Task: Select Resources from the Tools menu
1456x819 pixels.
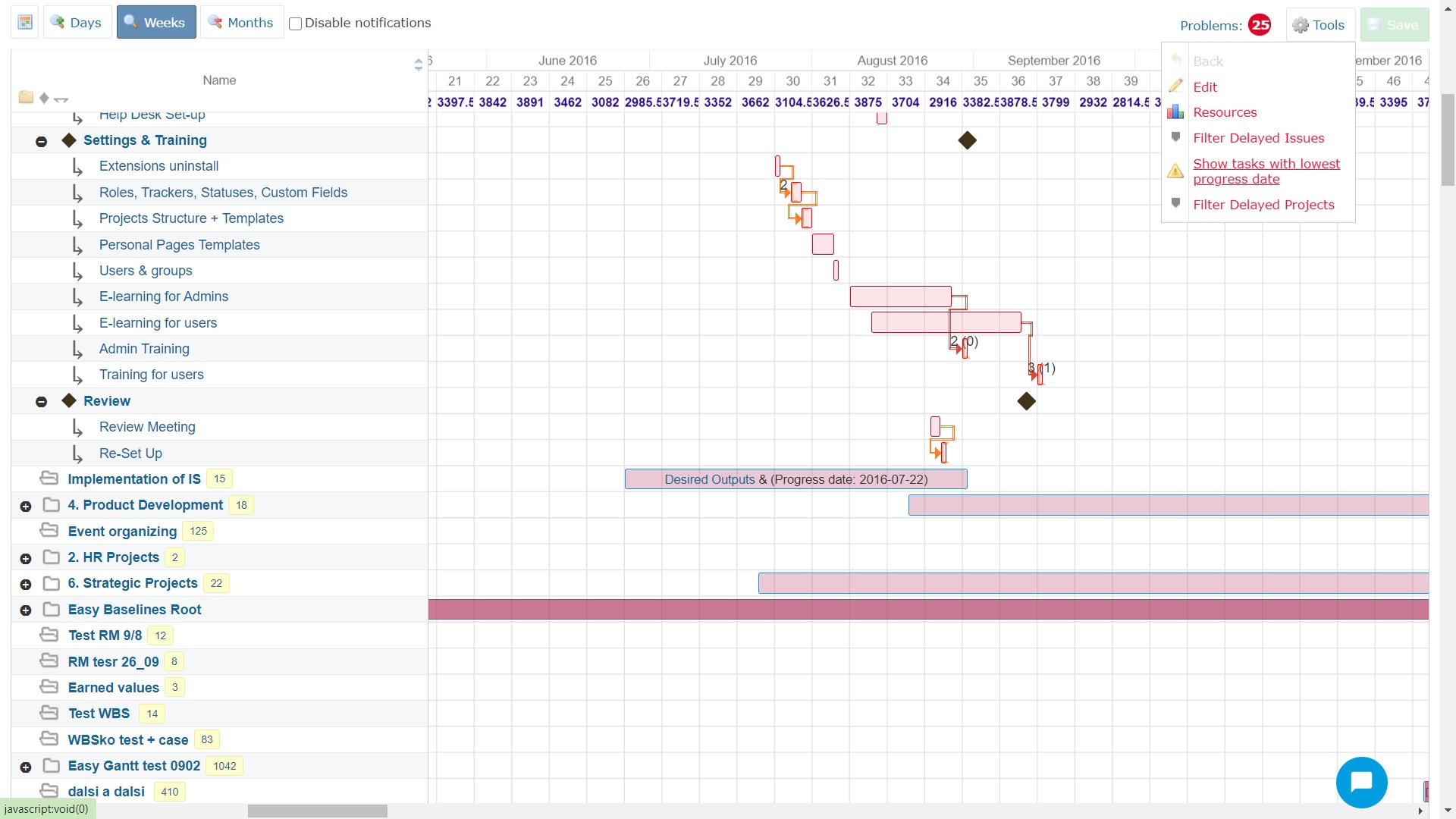Action: (x=1224, y=112)
